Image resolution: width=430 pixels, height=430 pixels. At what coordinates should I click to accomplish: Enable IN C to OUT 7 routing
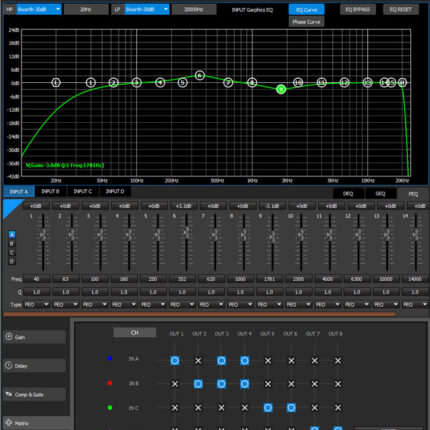[314, 407]
